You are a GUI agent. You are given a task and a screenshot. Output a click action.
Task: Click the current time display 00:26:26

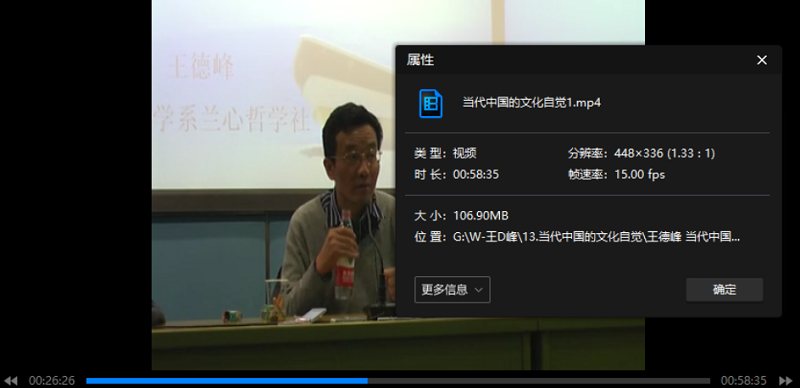pyautogui.click(x=52, y=381)
